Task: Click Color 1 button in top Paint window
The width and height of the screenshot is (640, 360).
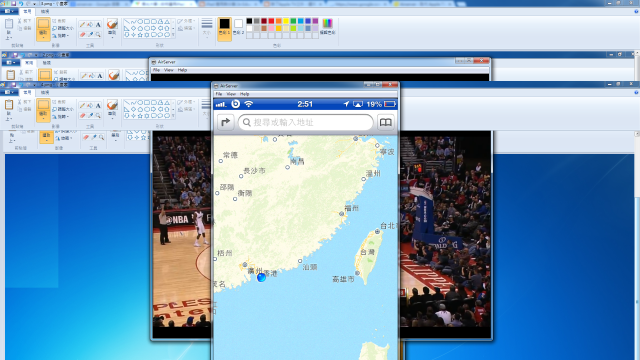Action: point(224,28)
